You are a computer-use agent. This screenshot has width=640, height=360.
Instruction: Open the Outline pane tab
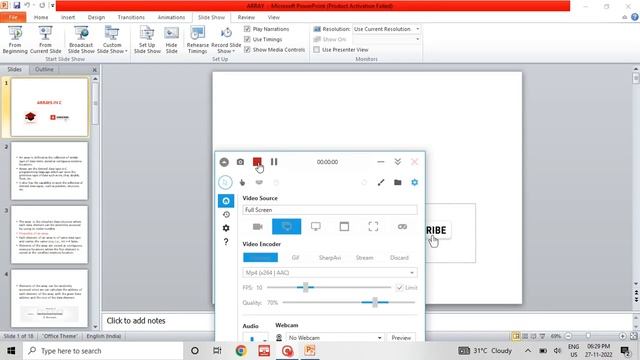click(x=44, y=69)
